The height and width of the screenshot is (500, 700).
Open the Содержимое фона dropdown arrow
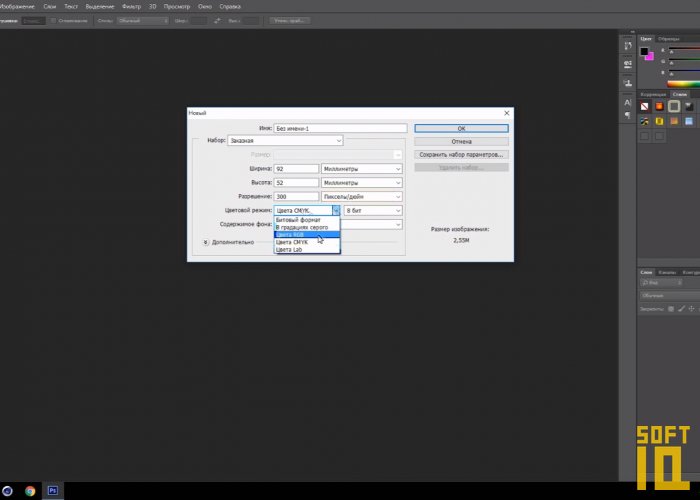398,225
